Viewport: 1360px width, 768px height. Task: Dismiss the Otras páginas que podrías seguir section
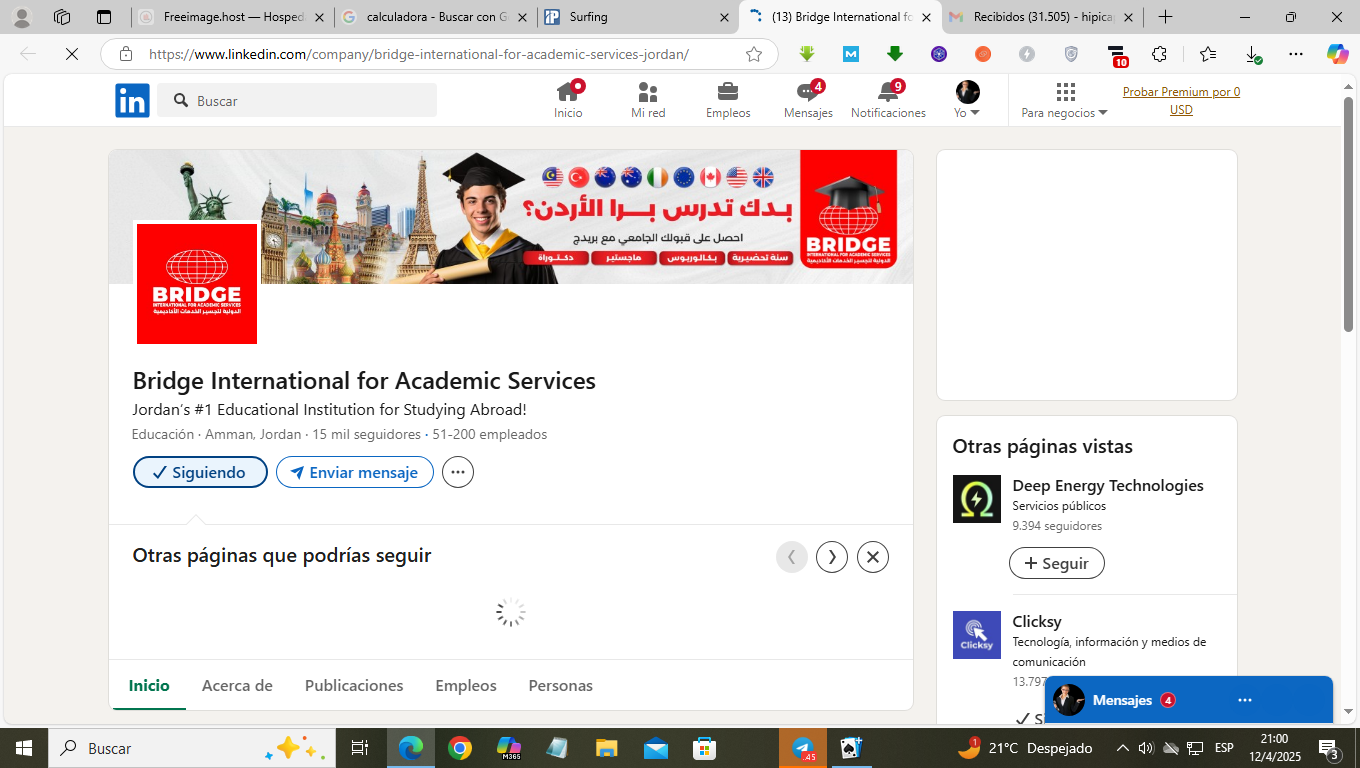point(873,557)
